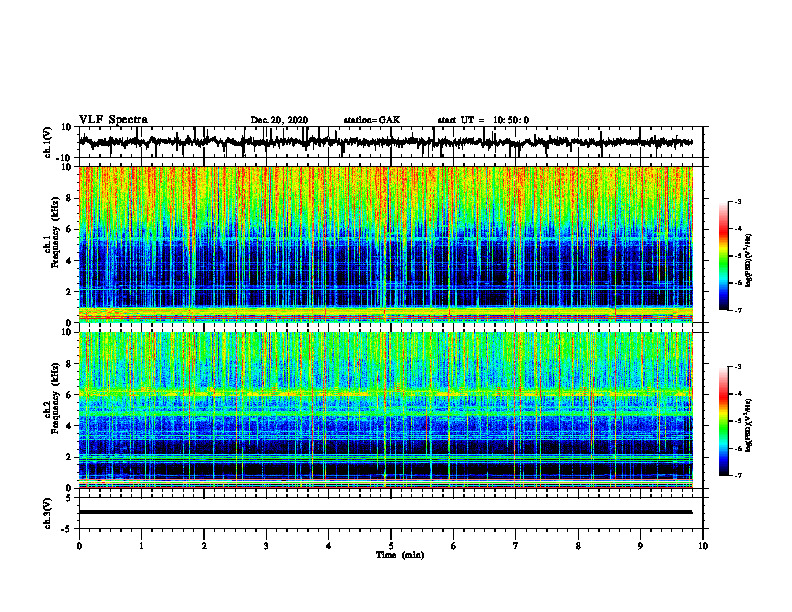Click the "-7" label on ch.2 color scale

(x=737, y=475)
